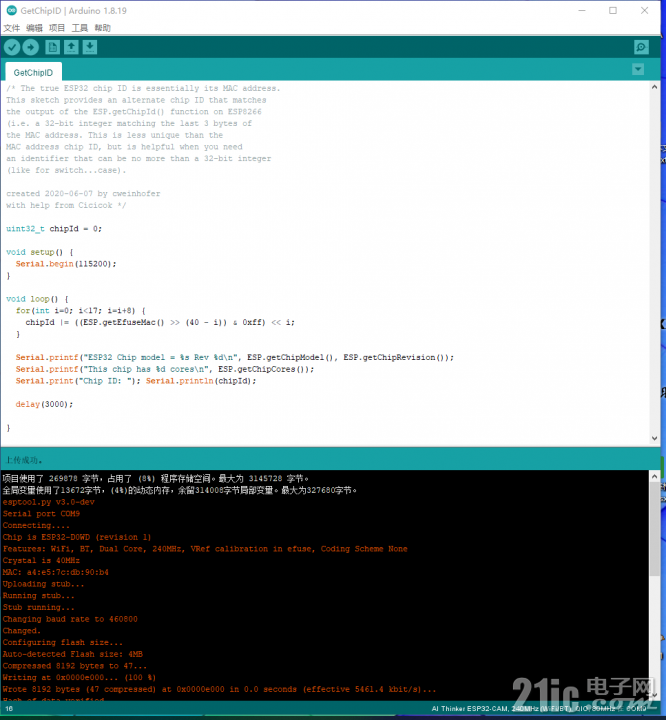The height and width of the screenshot is (720, 666).
Task: Click the 'for(int i=0; i<17; i=i+8)' line
Action: coord(81,311)
